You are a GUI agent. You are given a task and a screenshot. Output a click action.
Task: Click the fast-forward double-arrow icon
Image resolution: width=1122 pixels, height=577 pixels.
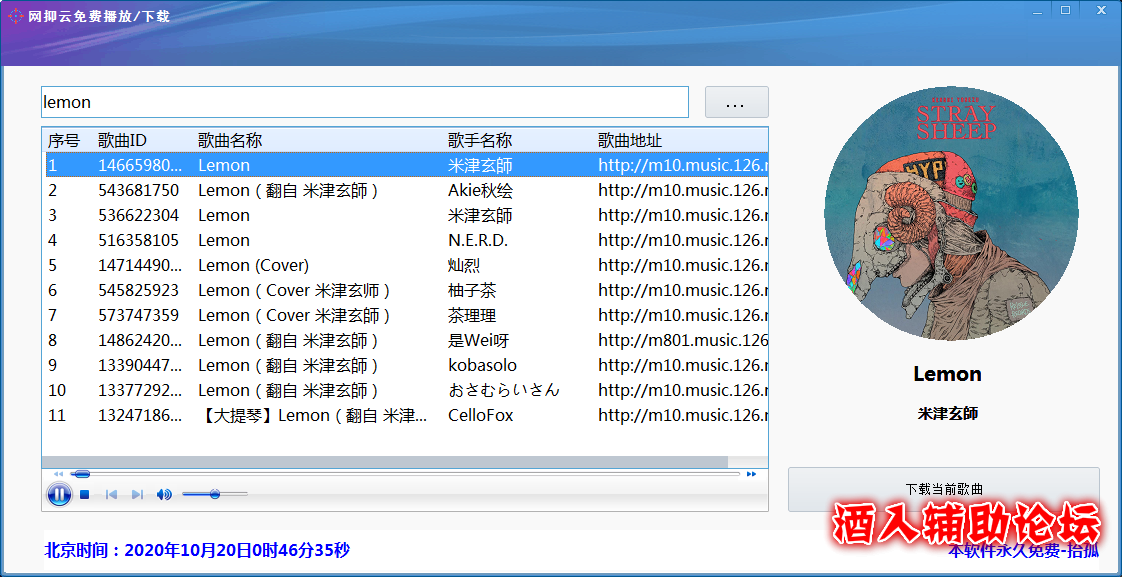point(751,474)
